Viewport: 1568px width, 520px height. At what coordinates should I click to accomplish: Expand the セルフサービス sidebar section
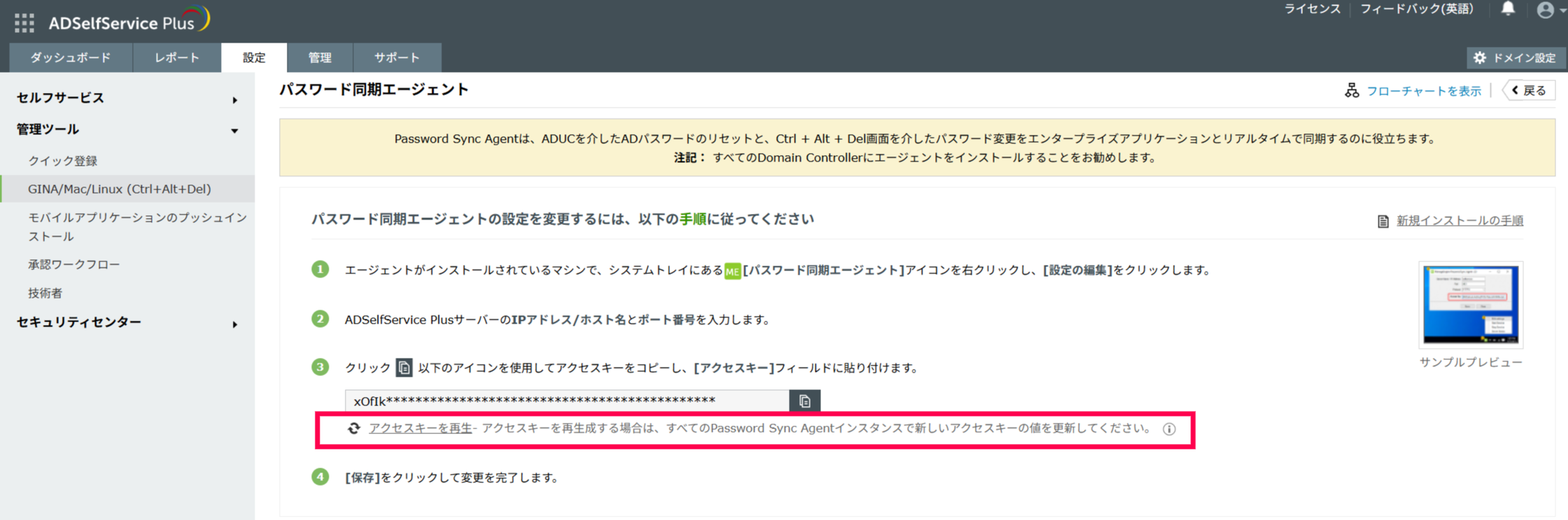click(127, 99)
